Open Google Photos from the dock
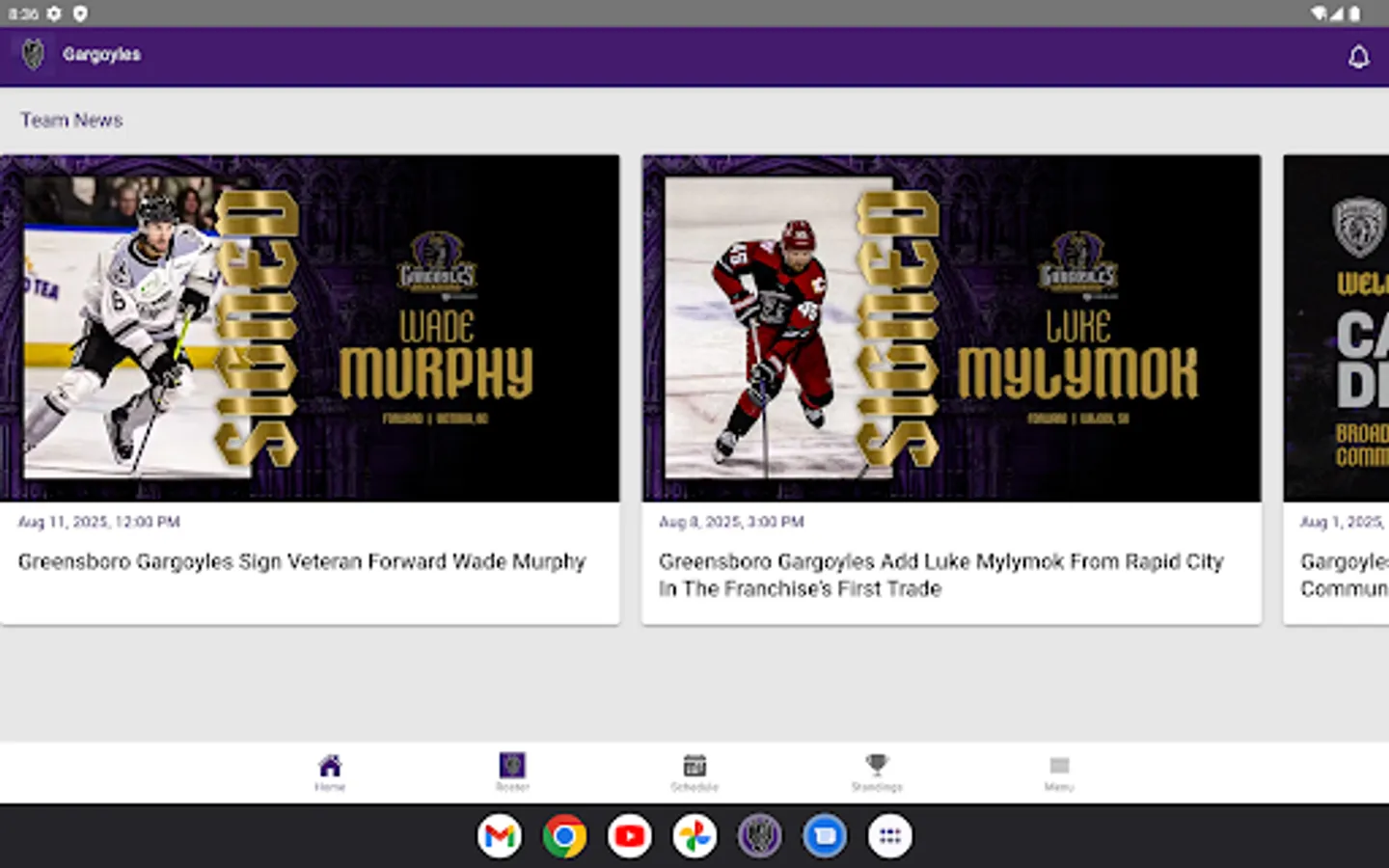 tap(694, 835)
